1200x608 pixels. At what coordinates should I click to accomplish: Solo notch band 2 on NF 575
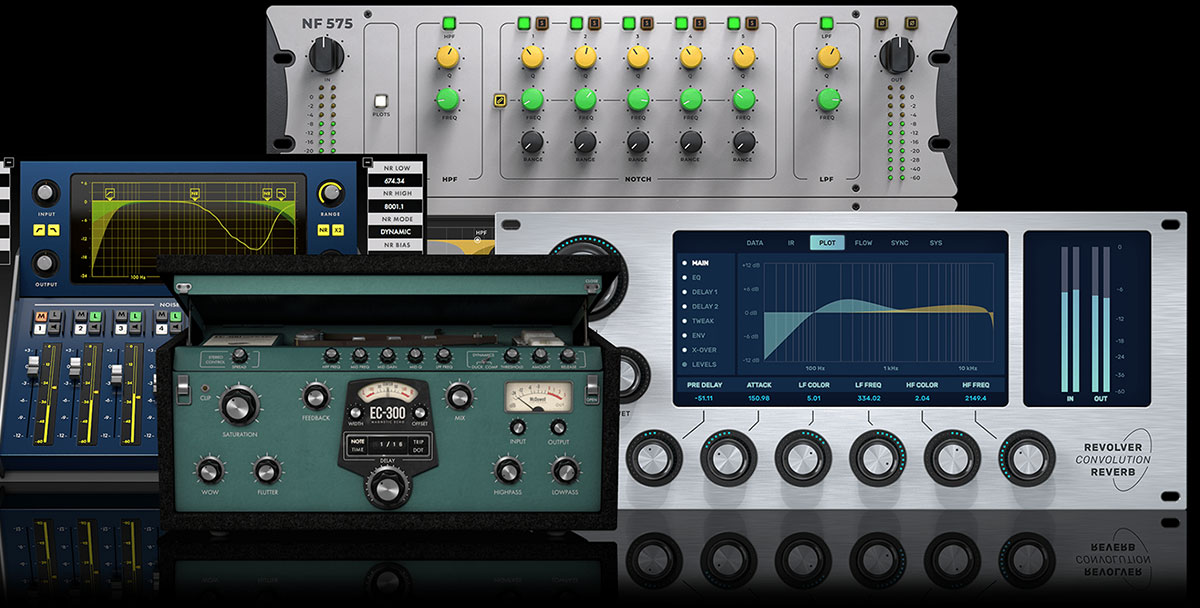(592, 22)
